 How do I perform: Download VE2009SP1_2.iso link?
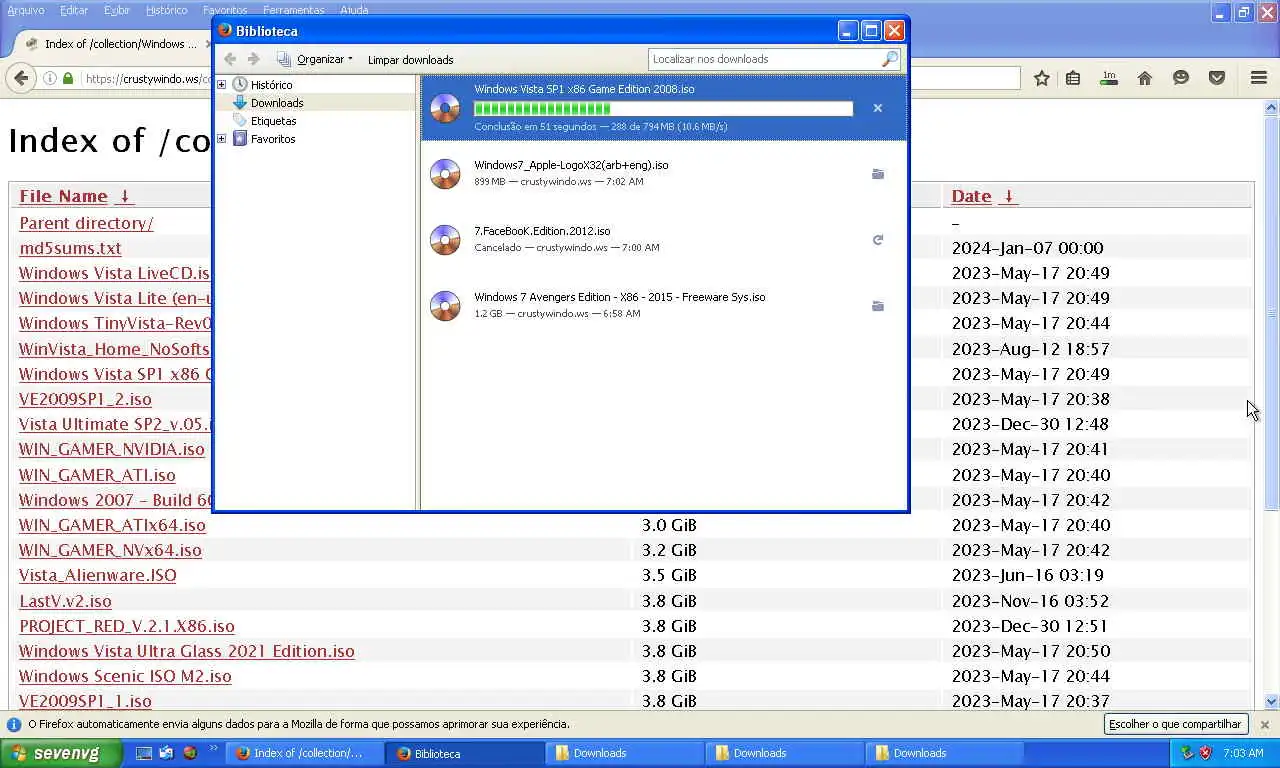tap(85, 399)
